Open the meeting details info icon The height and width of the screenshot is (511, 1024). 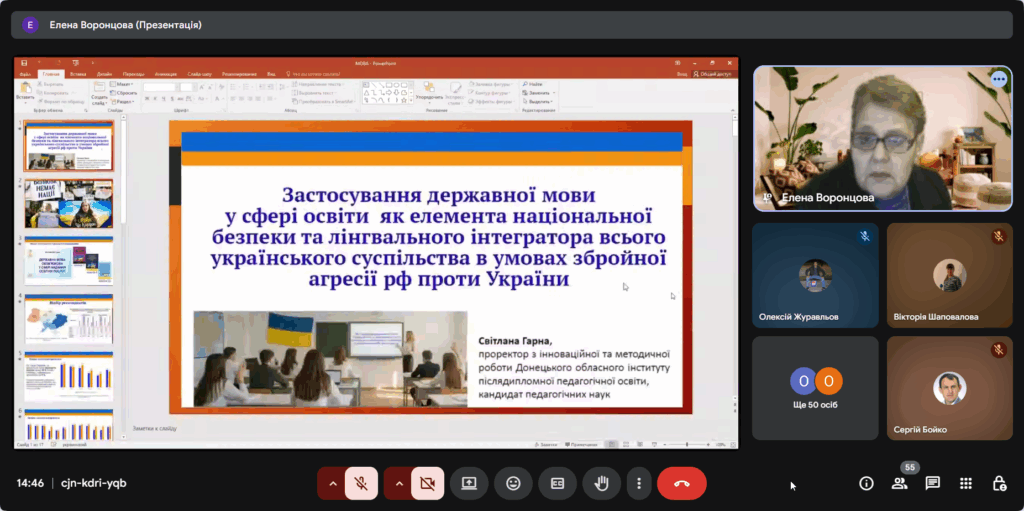(867, 483)
